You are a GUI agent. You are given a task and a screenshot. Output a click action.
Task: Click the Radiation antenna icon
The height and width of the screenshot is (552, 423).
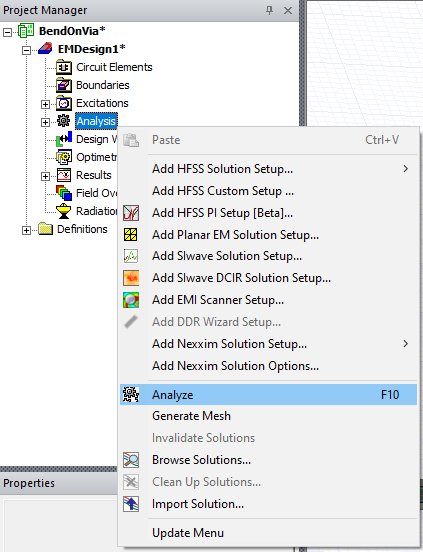click(x=64, y=211)
